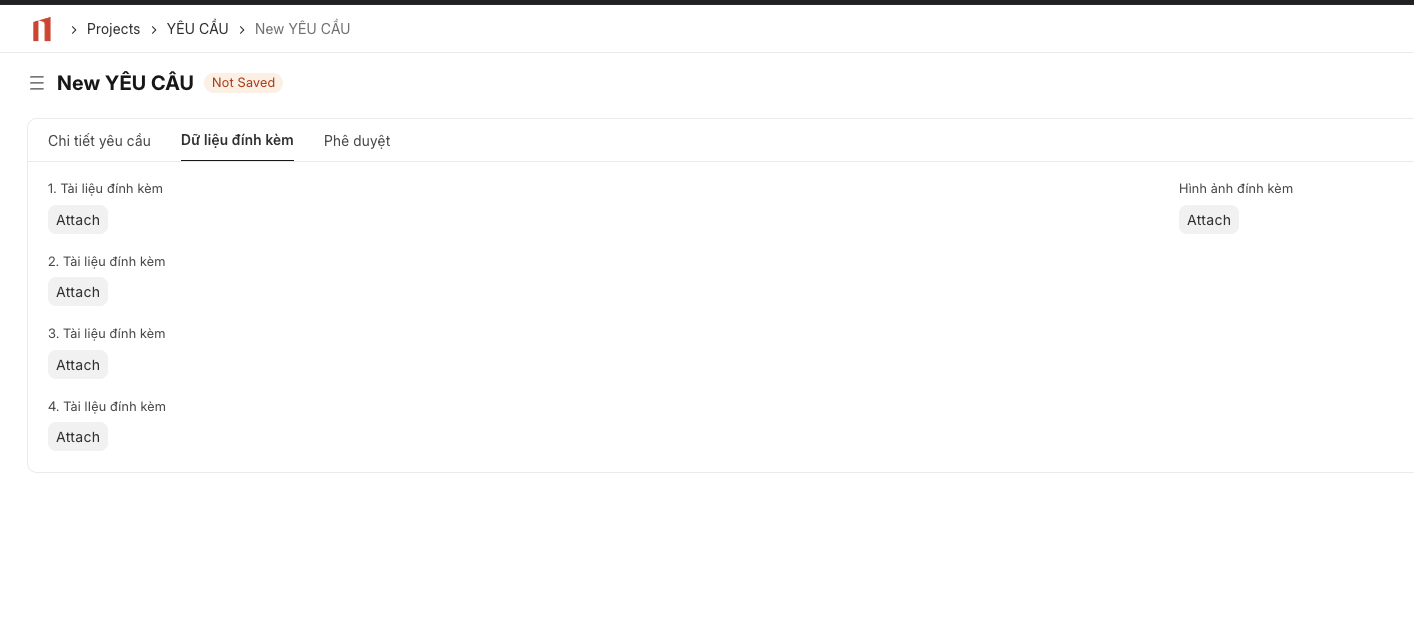1414x644 pixels.
Task: Click the breadcrumb chevron before Projects
Action: click(x=74, y=29)
